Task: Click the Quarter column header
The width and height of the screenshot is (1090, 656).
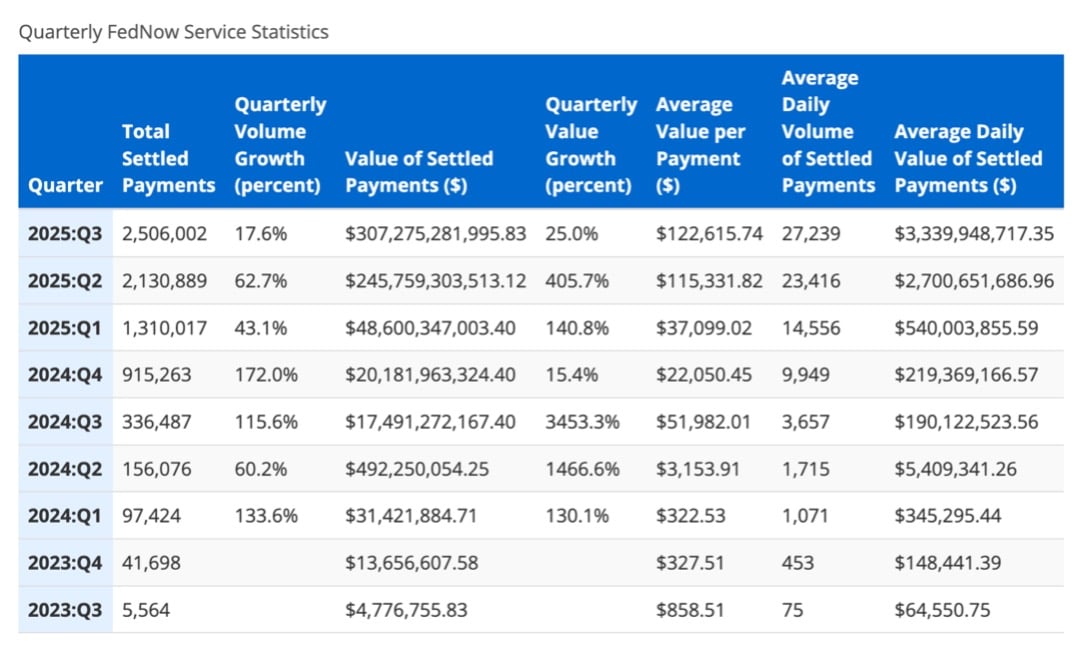Action: (65, 185)
